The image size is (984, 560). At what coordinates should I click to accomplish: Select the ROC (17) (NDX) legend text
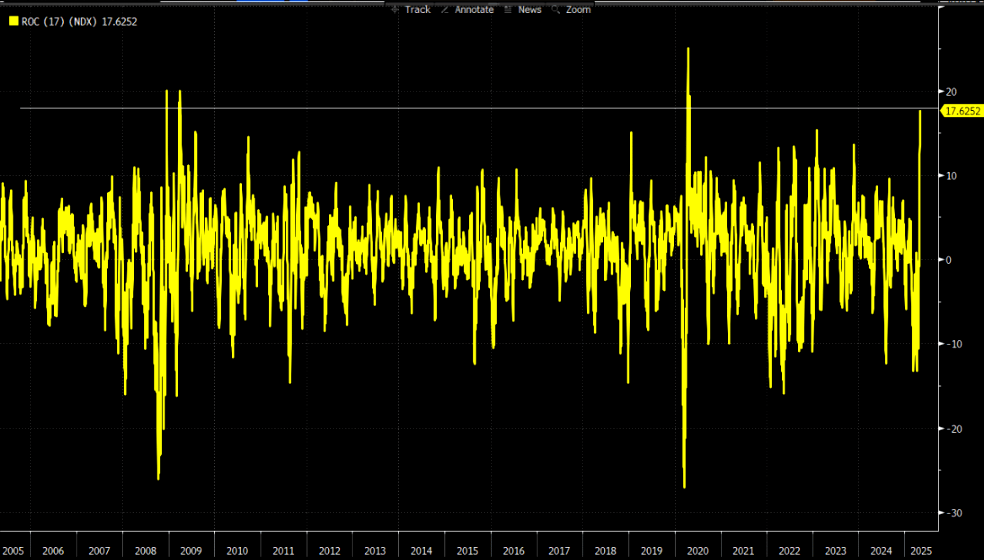coord(59,21)
